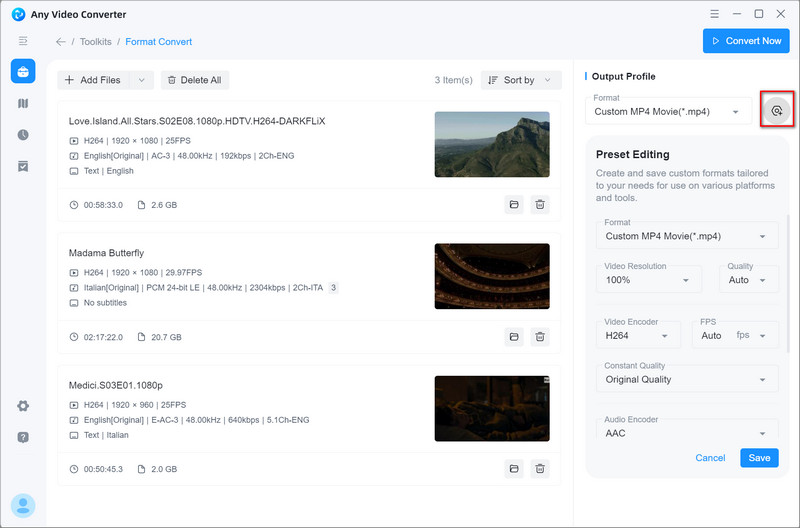Open the settings gear in sidebar
This screenshot has height=528, width=800.
pyautogui.click(x=22, y=406)
